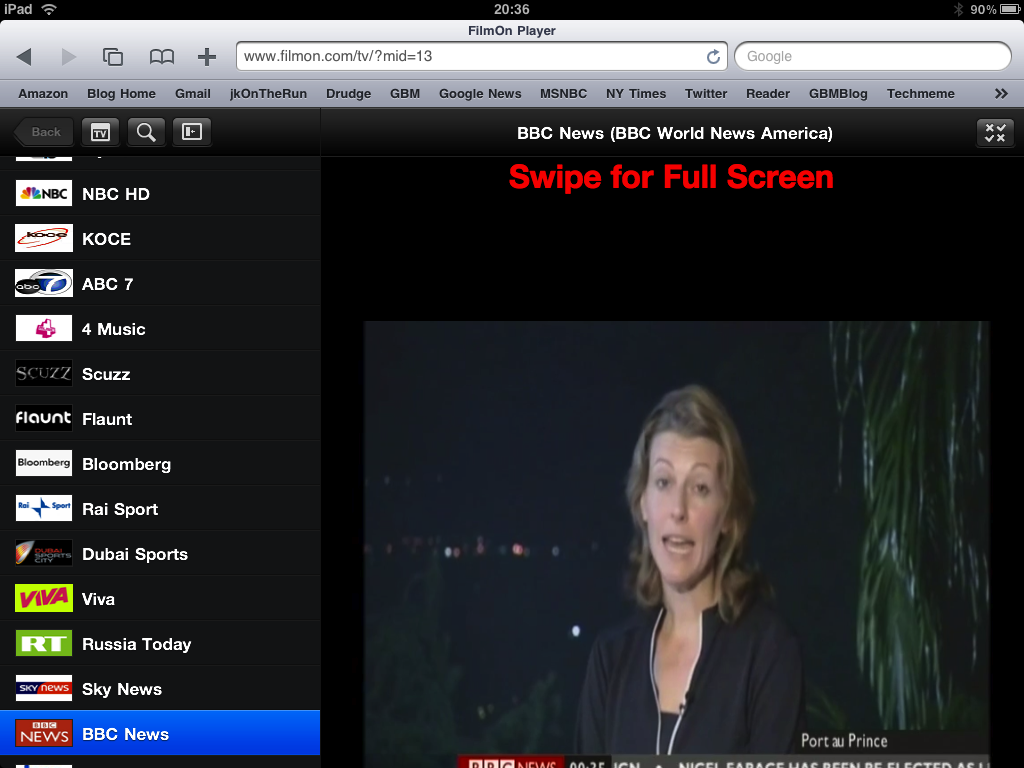Select the Russia Today channel
The image size is (1024, 768).
(x=160, y=644)
